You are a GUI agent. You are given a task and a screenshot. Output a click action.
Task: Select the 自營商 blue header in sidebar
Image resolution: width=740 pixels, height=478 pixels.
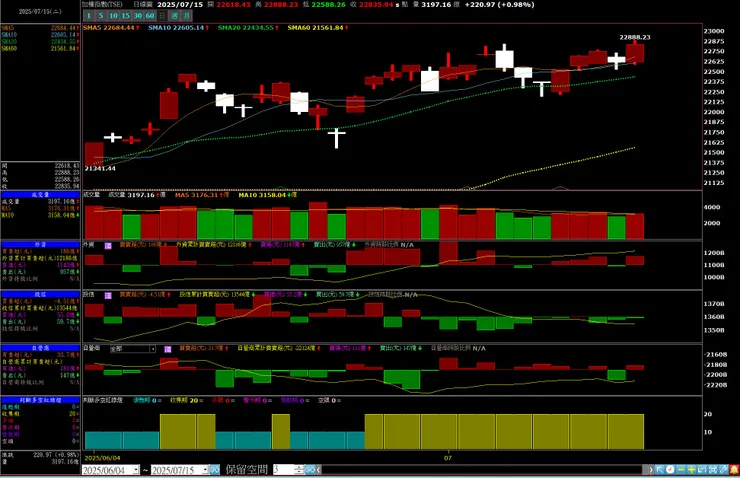[41, 348]
